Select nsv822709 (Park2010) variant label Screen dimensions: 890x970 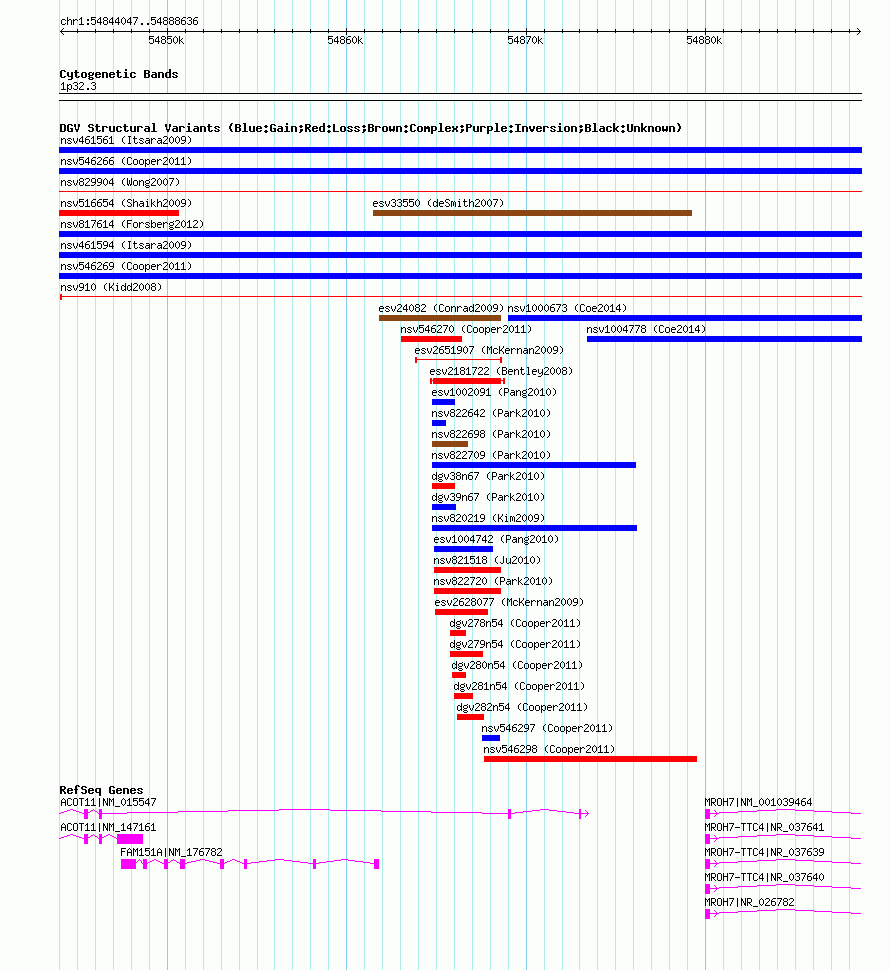(x=491, y=456)
